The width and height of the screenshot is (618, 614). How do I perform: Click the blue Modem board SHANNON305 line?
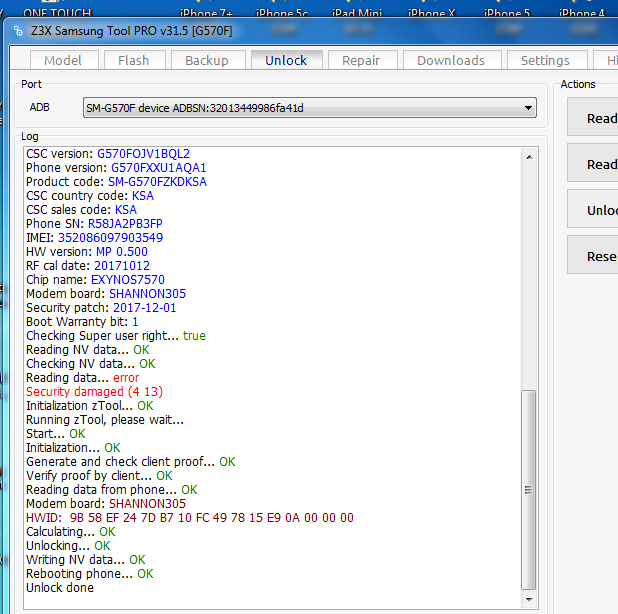[x=106, y=294]
